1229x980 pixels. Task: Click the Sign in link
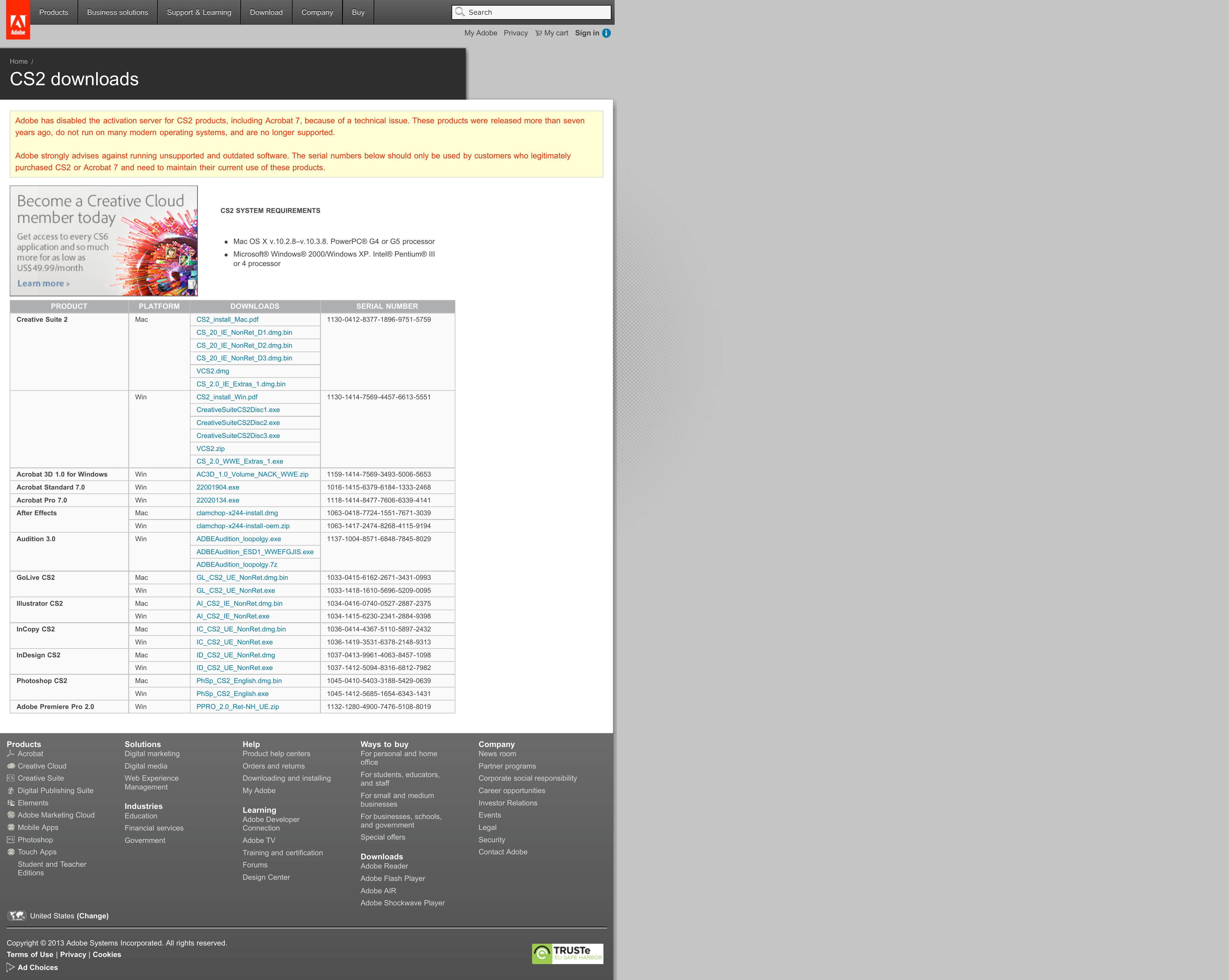click(x=587, y=33)
